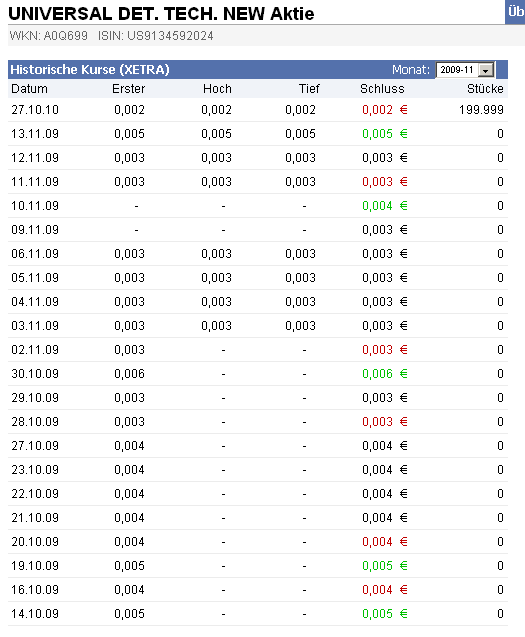This screenshot has height=637, width=525.
Task: Click the Schluss value for 10.11.09
Action: point(385,206)
